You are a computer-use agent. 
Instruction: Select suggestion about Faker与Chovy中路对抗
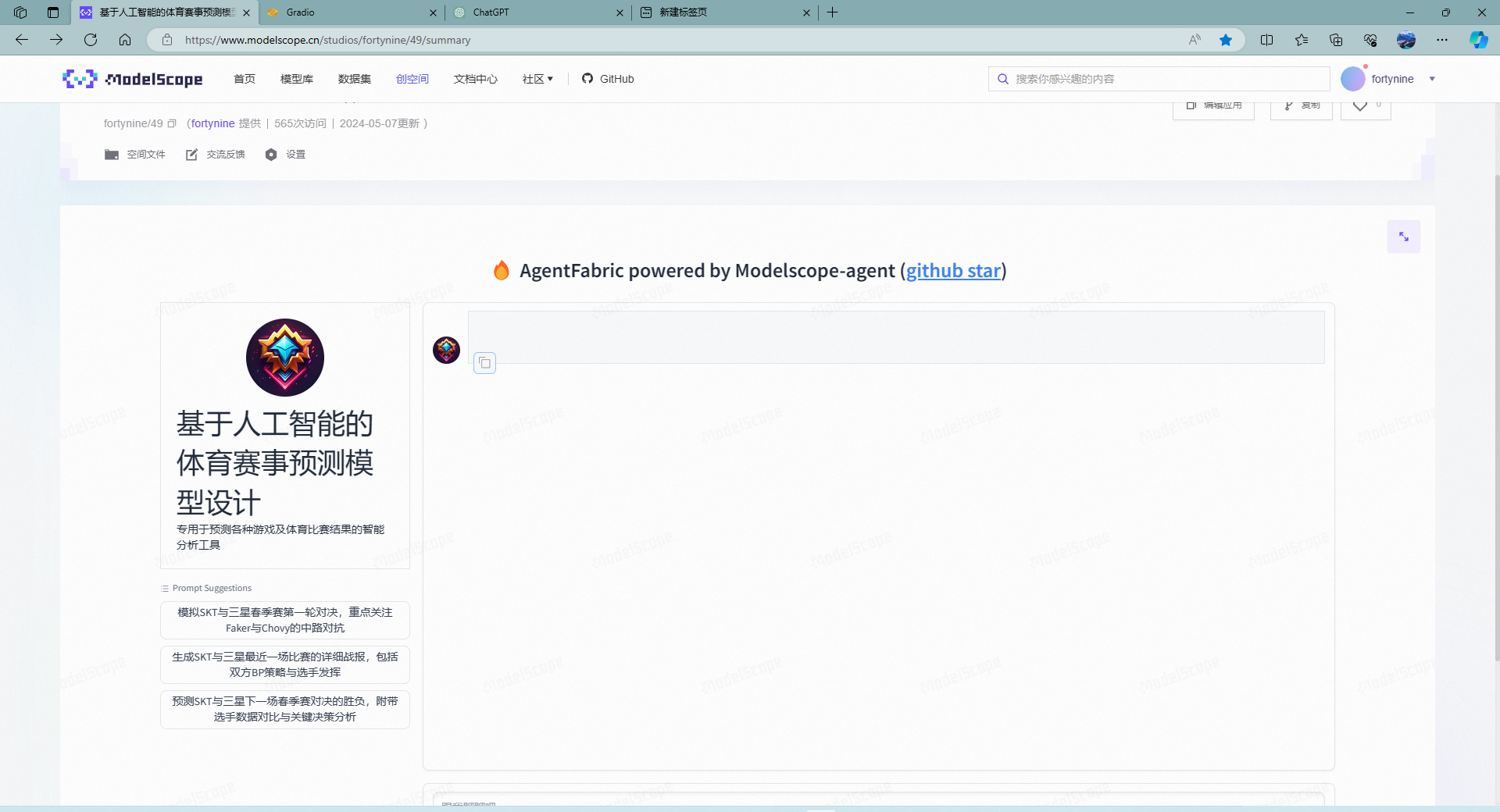click(285, 620)
